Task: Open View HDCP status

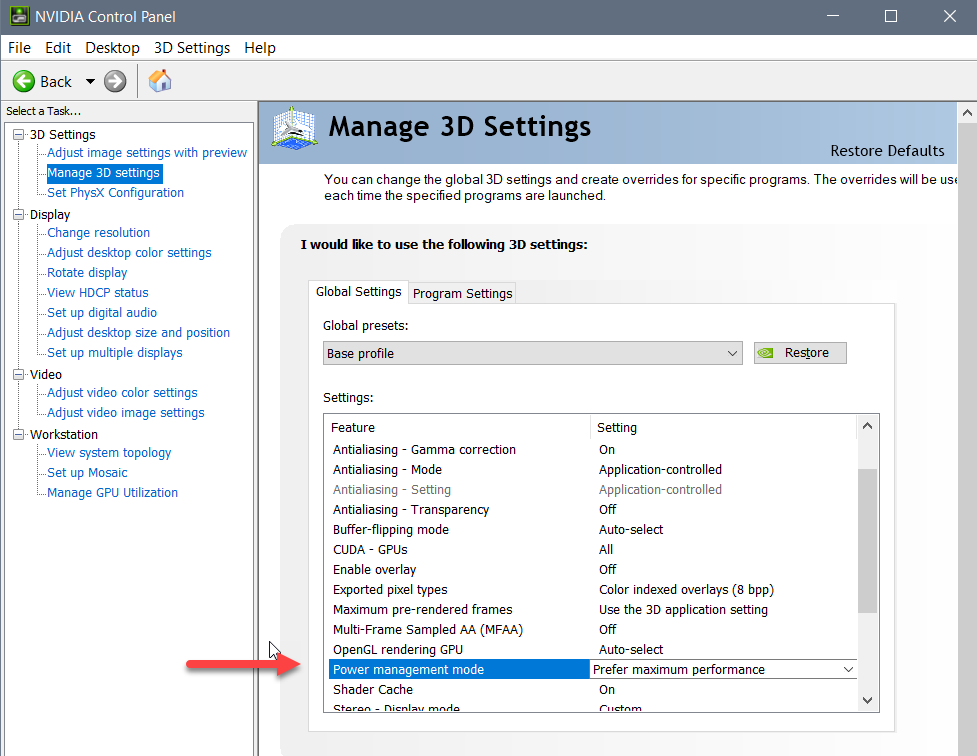Action: pos(98,292)
